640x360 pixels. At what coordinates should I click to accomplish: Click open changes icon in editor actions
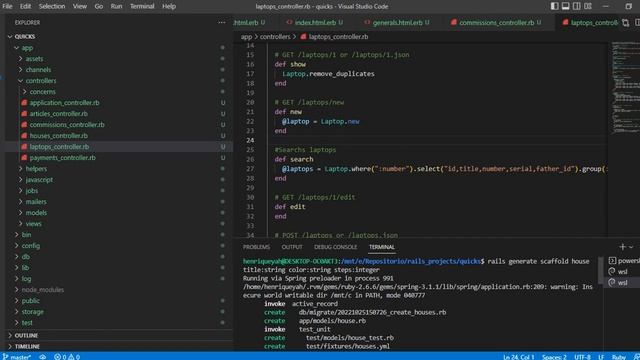[x=626, y=23]
